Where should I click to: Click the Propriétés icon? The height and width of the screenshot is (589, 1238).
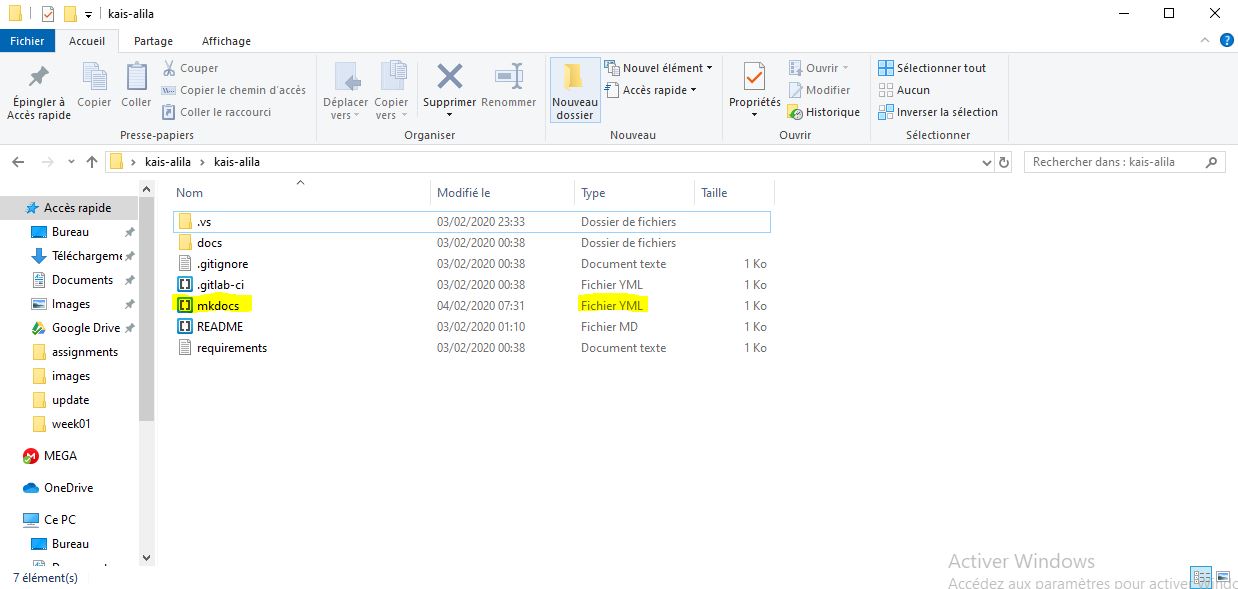[755, 78]
